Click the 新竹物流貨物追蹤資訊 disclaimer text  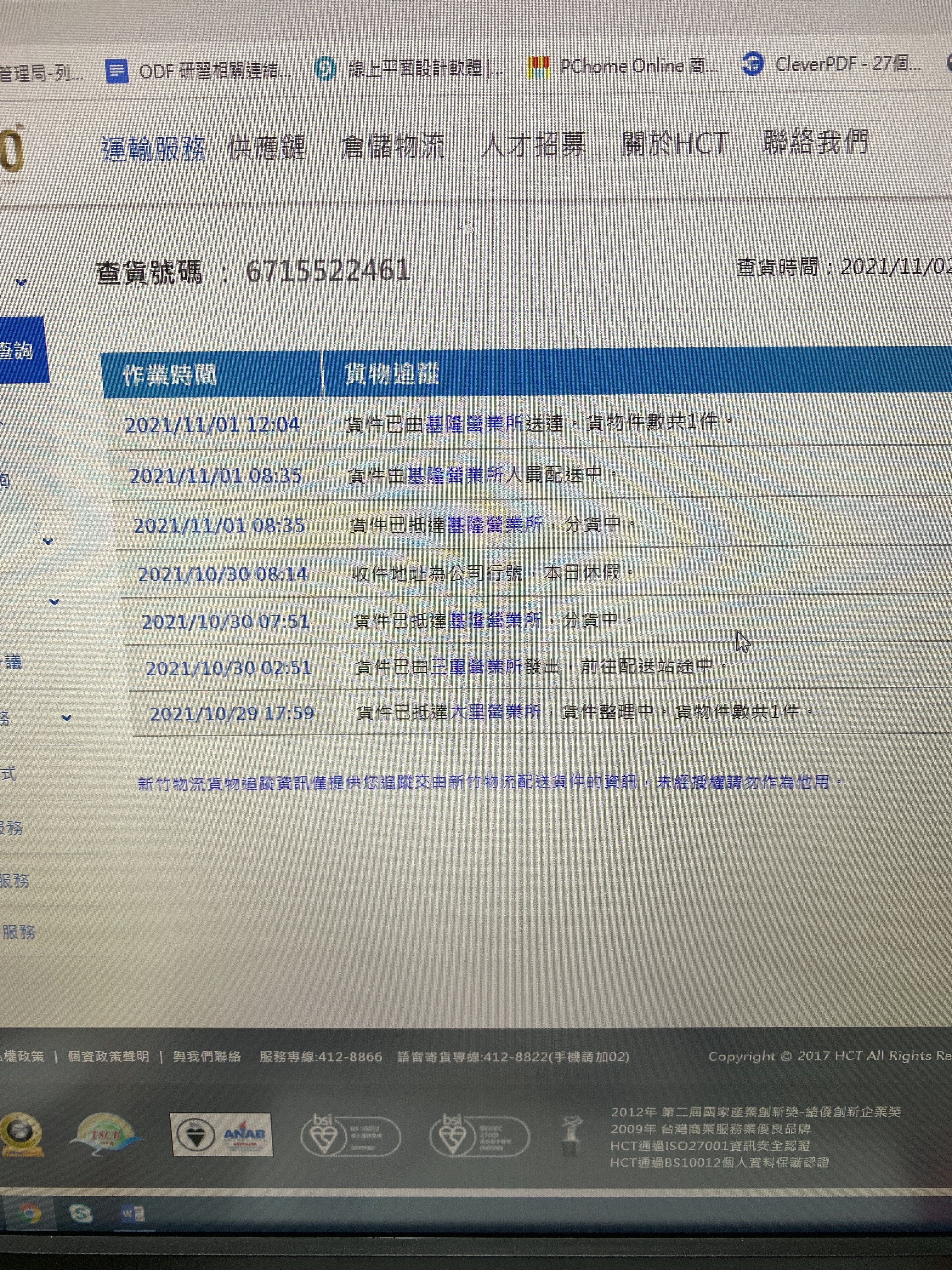pos(490,782)
